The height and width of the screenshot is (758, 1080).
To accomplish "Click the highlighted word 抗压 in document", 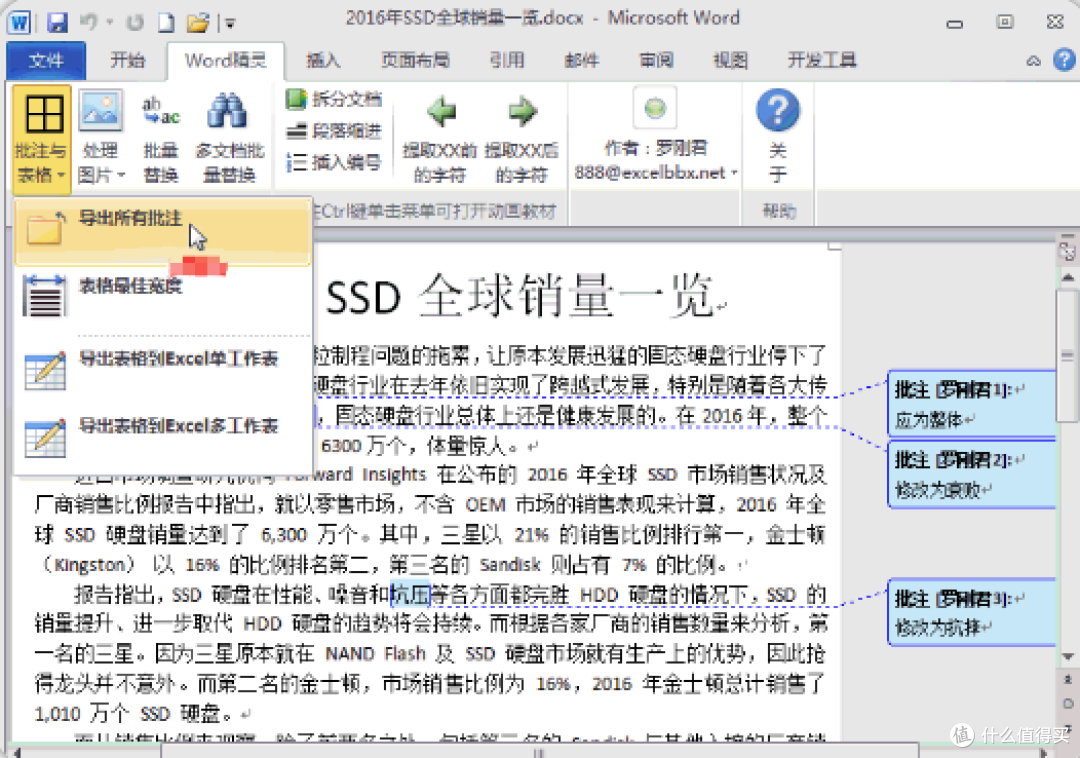I will coord(410,593).
